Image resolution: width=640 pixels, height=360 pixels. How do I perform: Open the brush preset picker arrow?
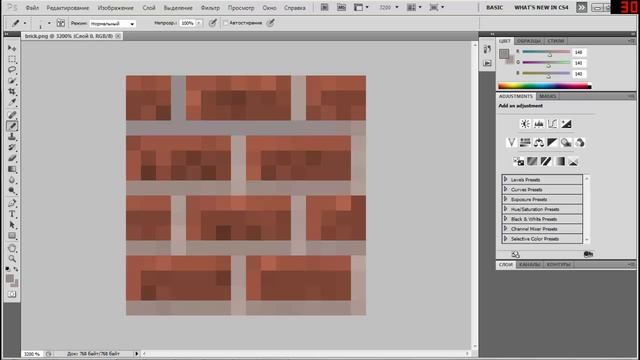pos(49,23)
